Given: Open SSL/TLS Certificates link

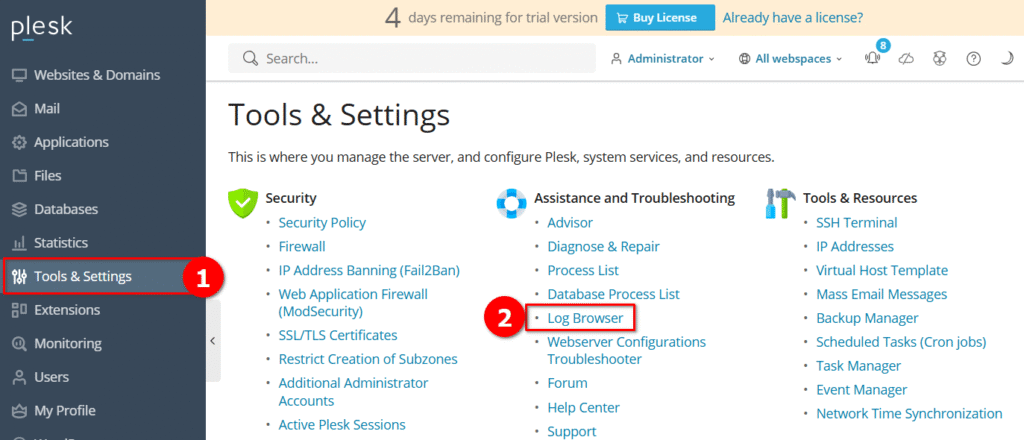Looking at the screenshot, I should pyautogui.click(x=338, y=336).
